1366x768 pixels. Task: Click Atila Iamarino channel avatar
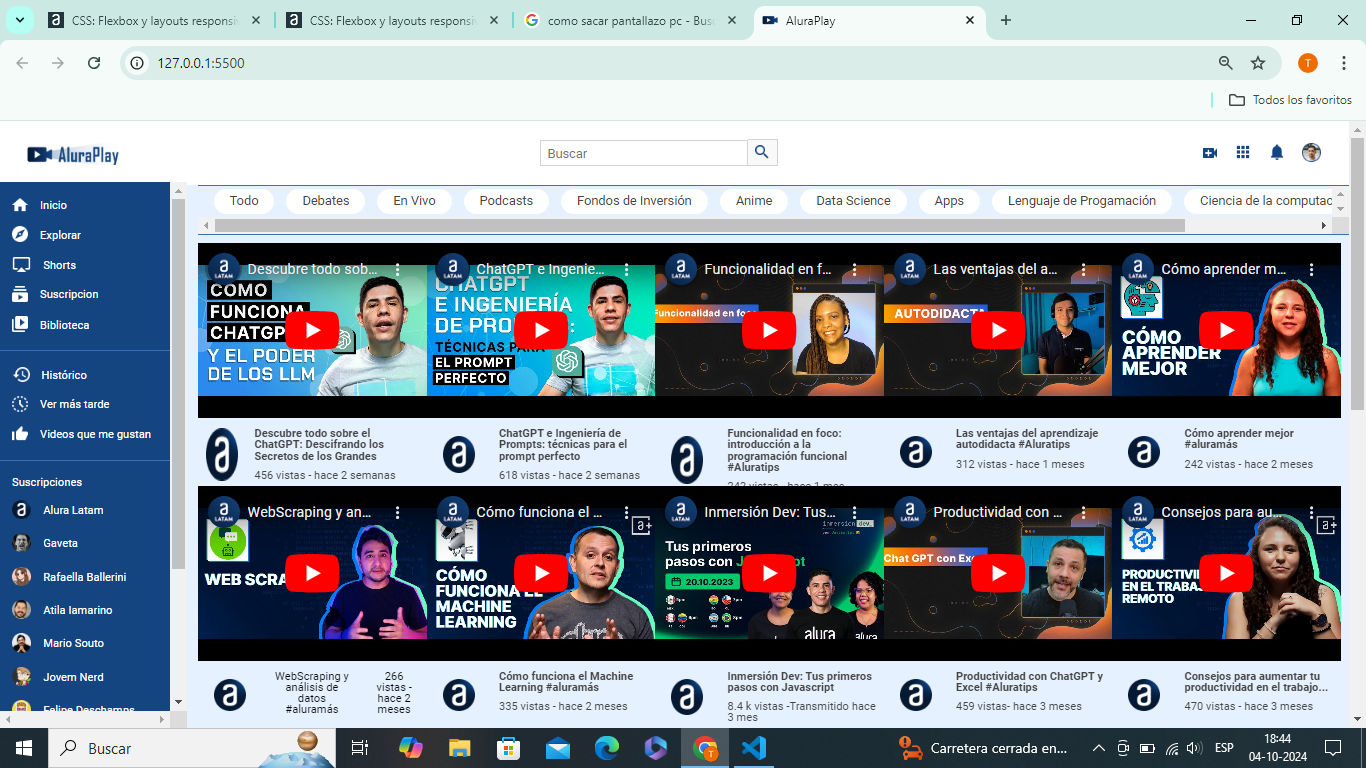tap(21, 610)
